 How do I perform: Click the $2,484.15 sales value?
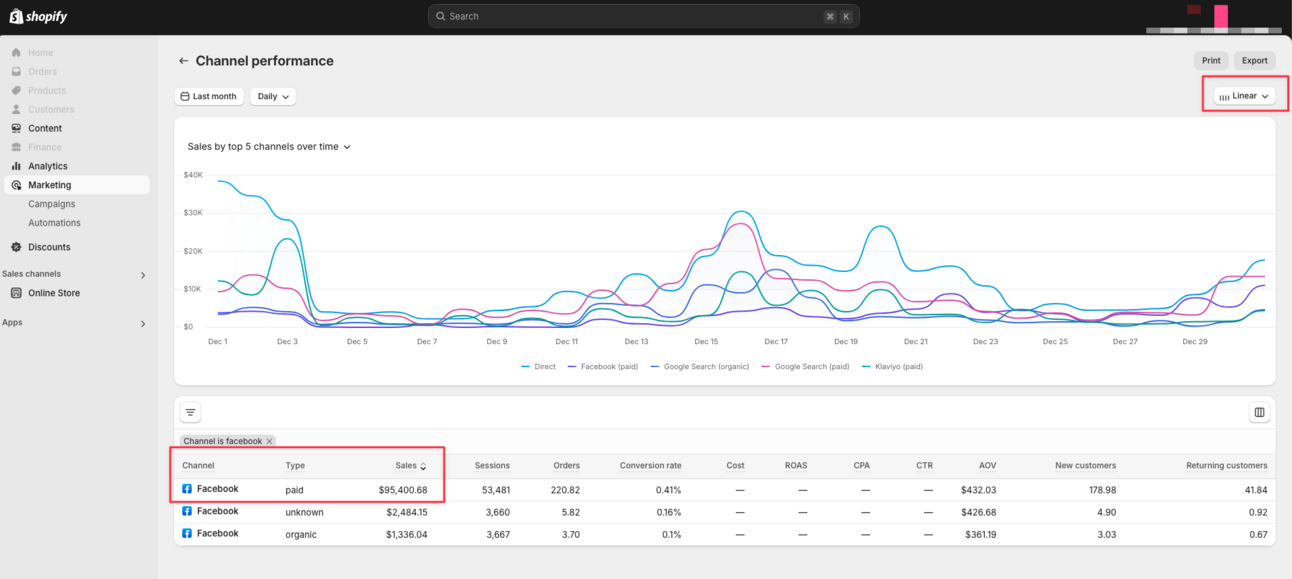(x=407, y=512)
